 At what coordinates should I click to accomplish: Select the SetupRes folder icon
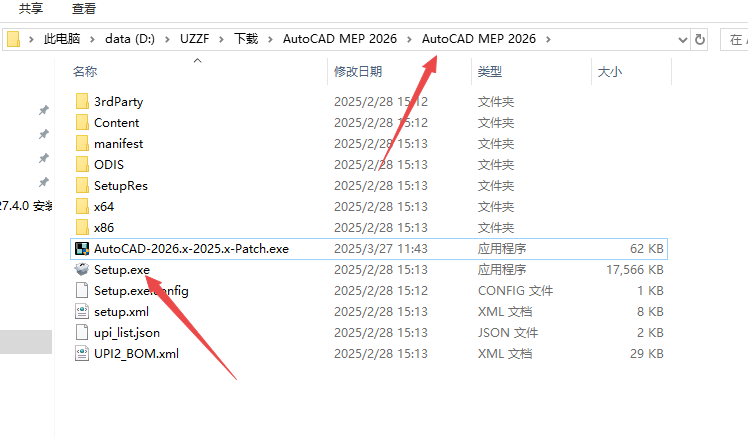tap(82, 185)
